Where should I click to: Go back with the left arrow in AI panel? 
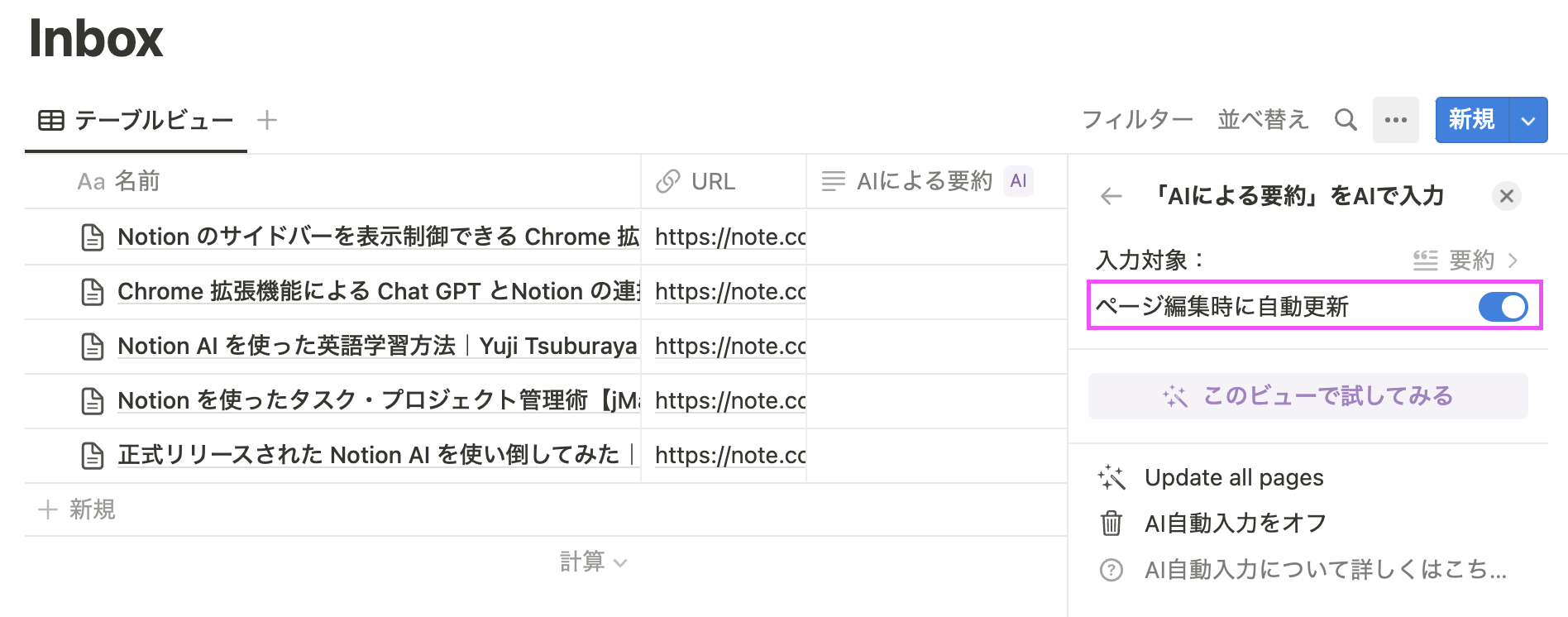(x=1111, y=196)
